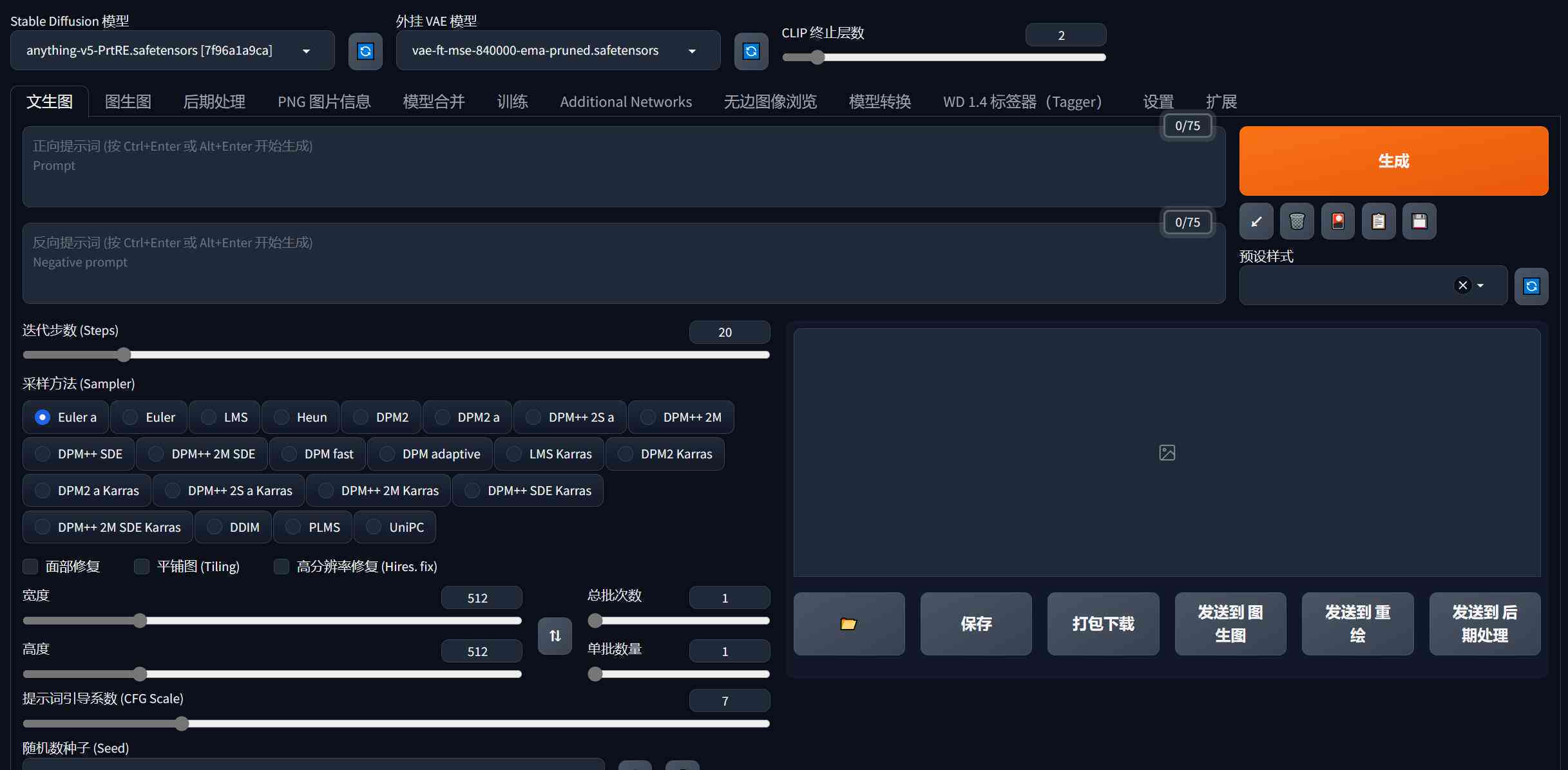Clear the preset styles dropdown selection
The width and height of the screenshot is (1568, 770).
click(x=1463, y=285)
